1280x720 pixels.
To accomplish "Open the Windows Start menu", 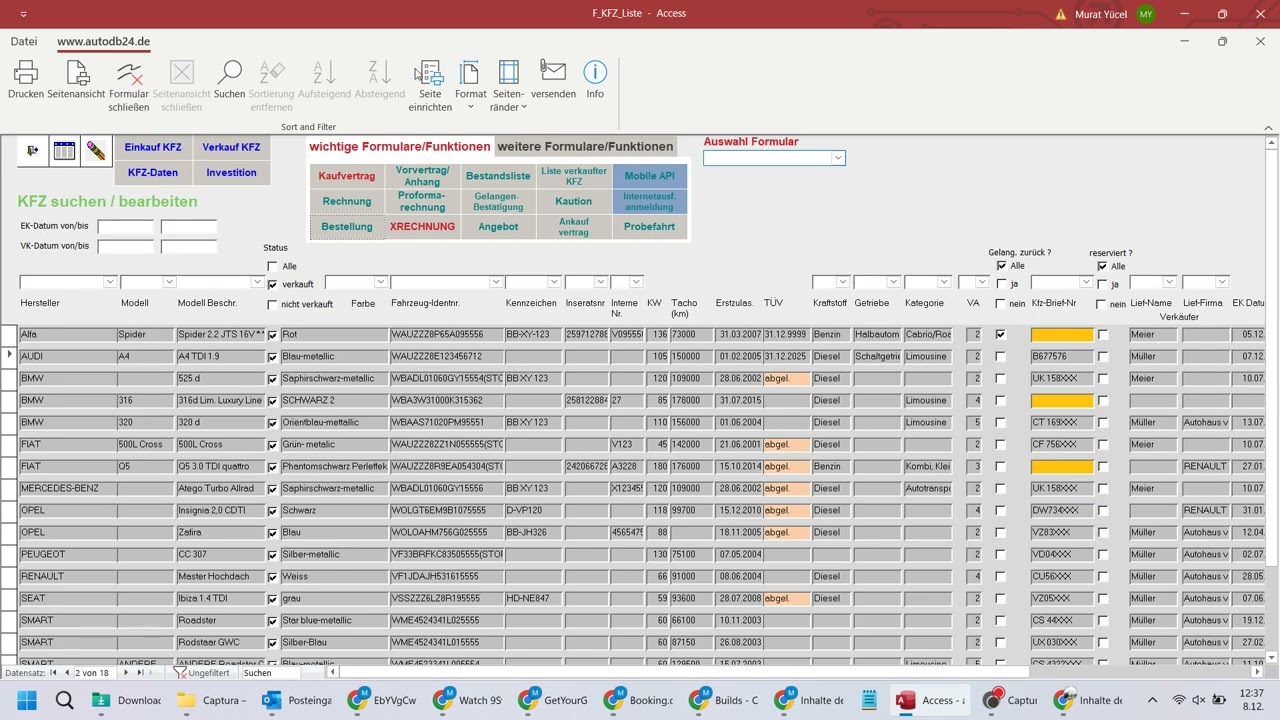I will (26, 700).
